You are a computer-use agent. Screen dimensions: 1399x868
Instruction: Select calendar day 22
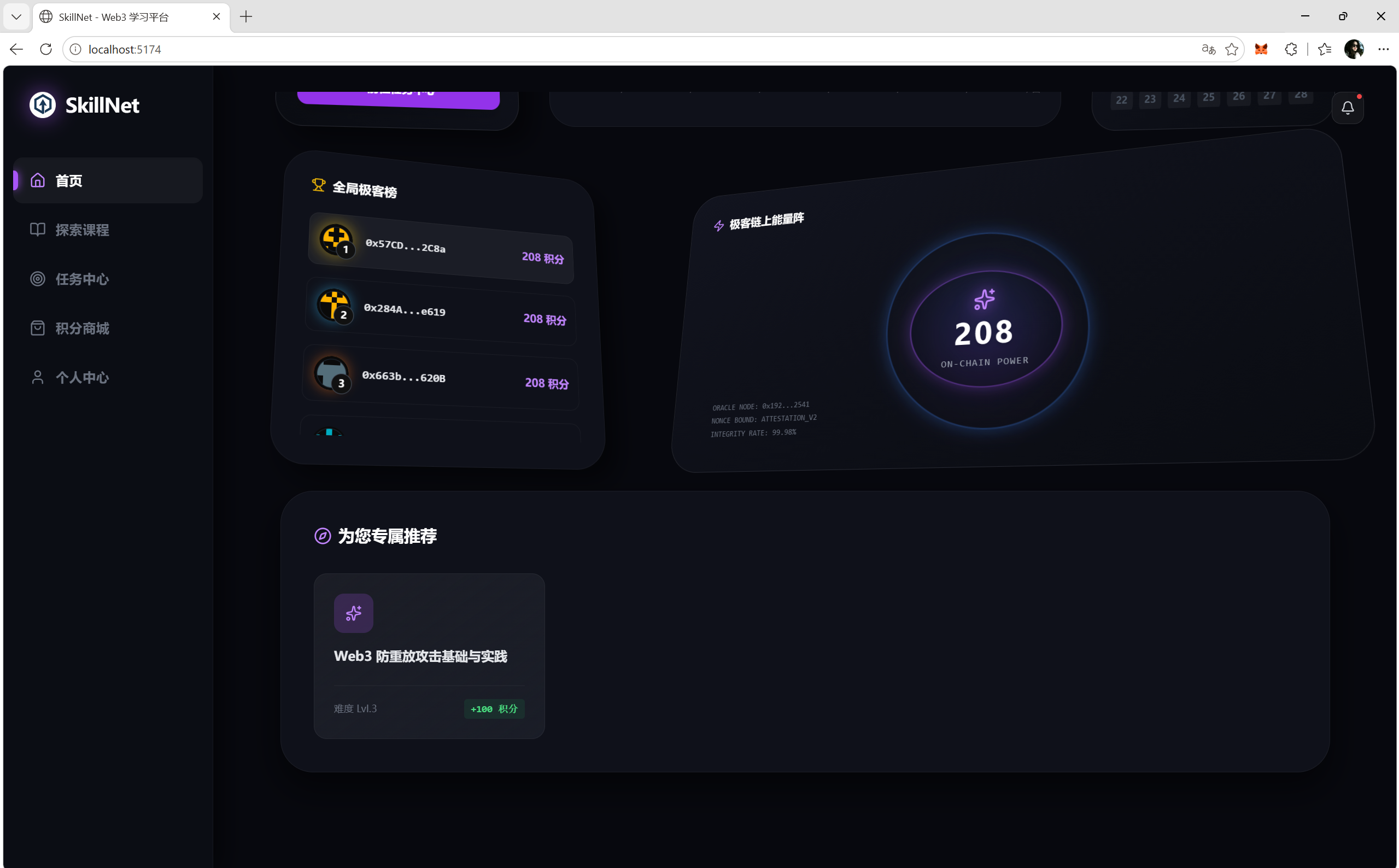[1121, 100]
